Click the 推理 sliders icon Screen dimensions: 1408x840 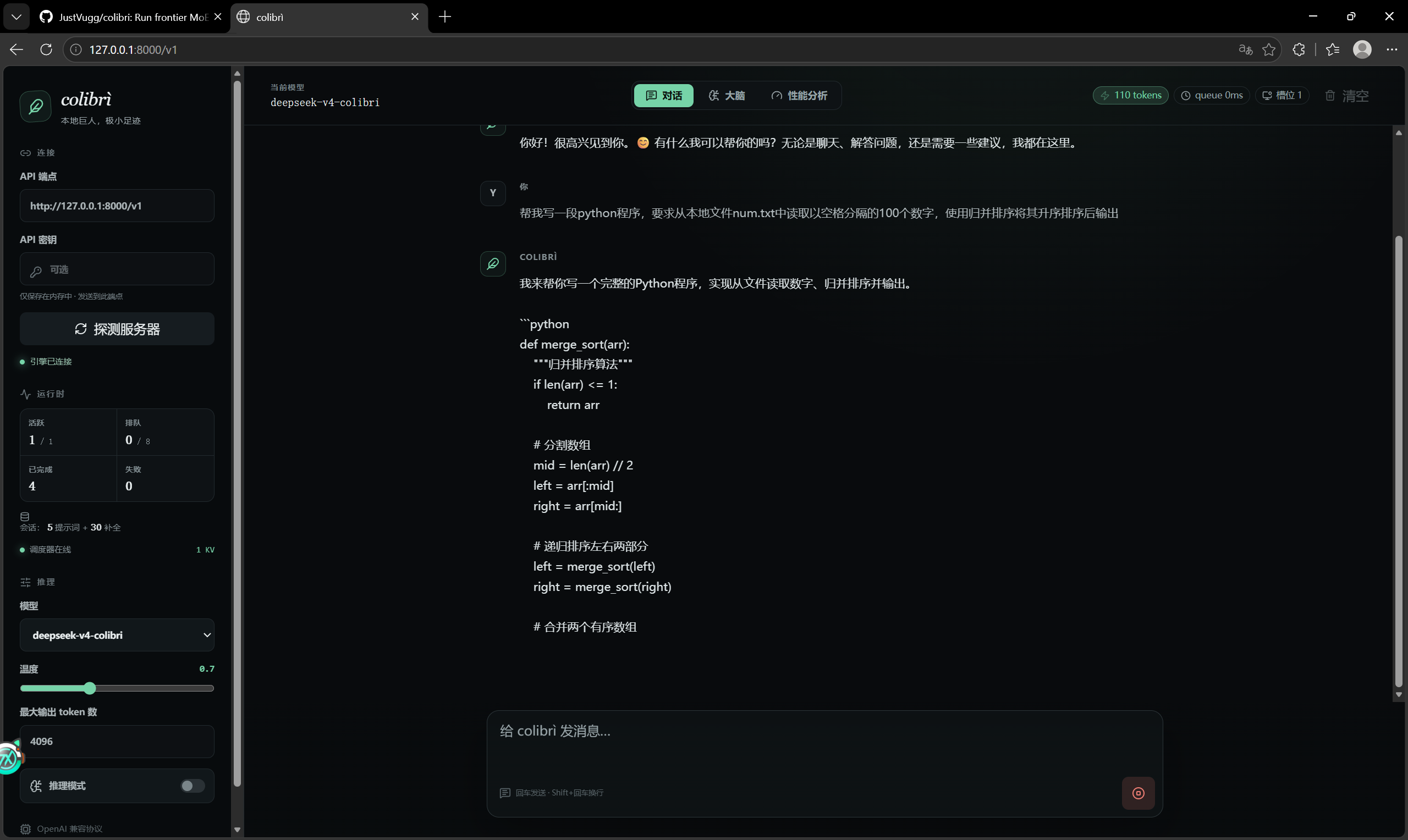(25, 582)
